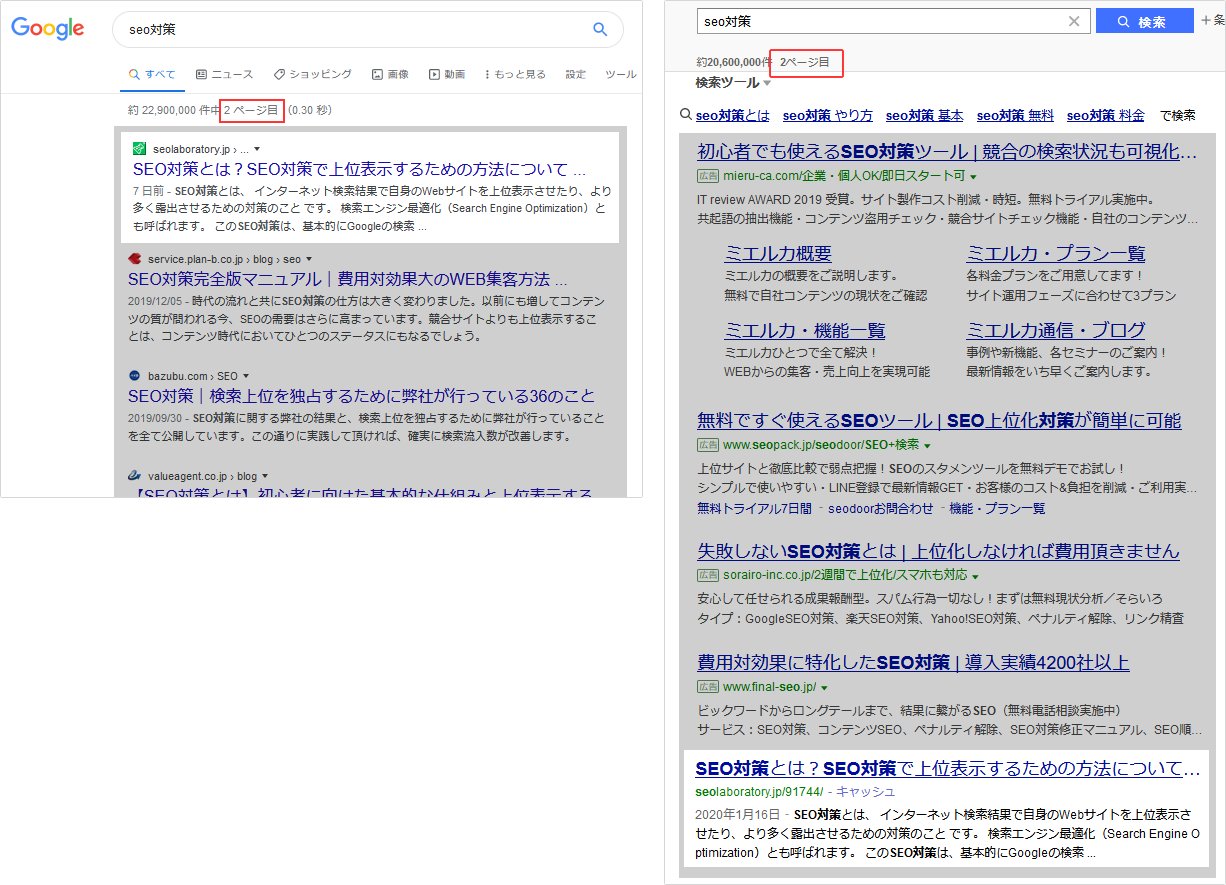
Task: Select the Google すべて tab
Action: [152, 74]
